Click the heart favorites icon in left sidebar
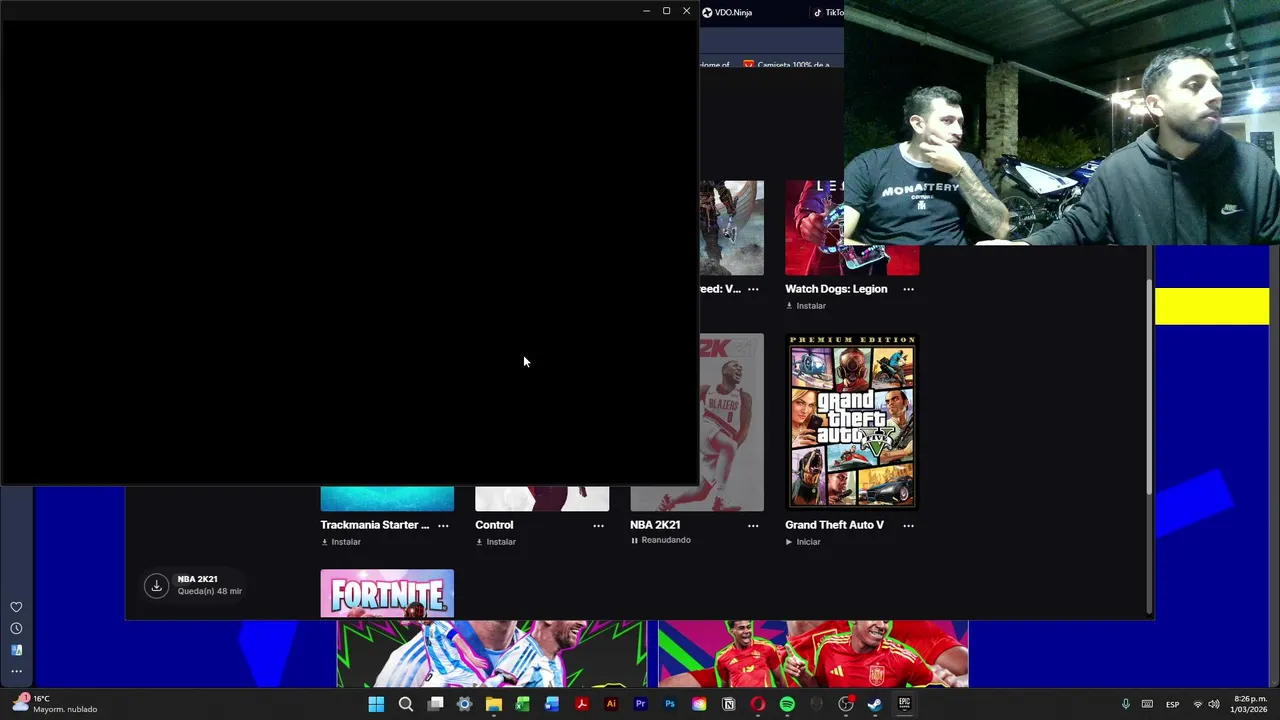The width and height of the screenshot is (1280, 720). click(16, 607)
